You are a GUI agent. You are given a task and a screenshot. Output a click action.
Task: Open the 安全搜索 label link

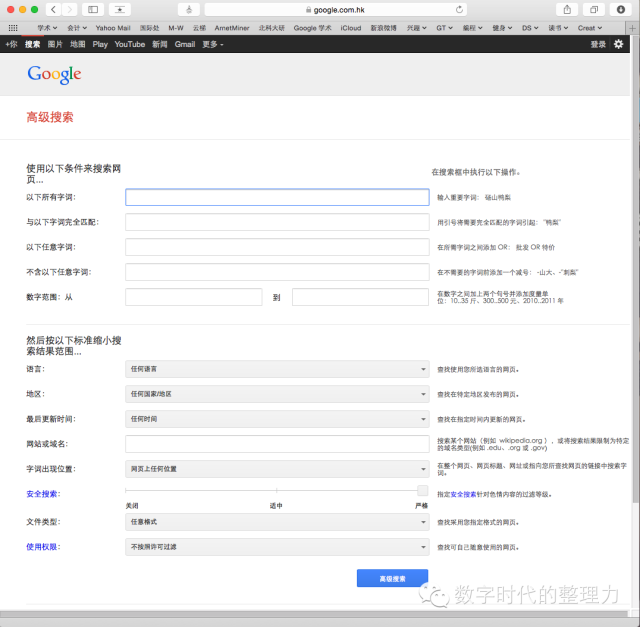[42, 494]
